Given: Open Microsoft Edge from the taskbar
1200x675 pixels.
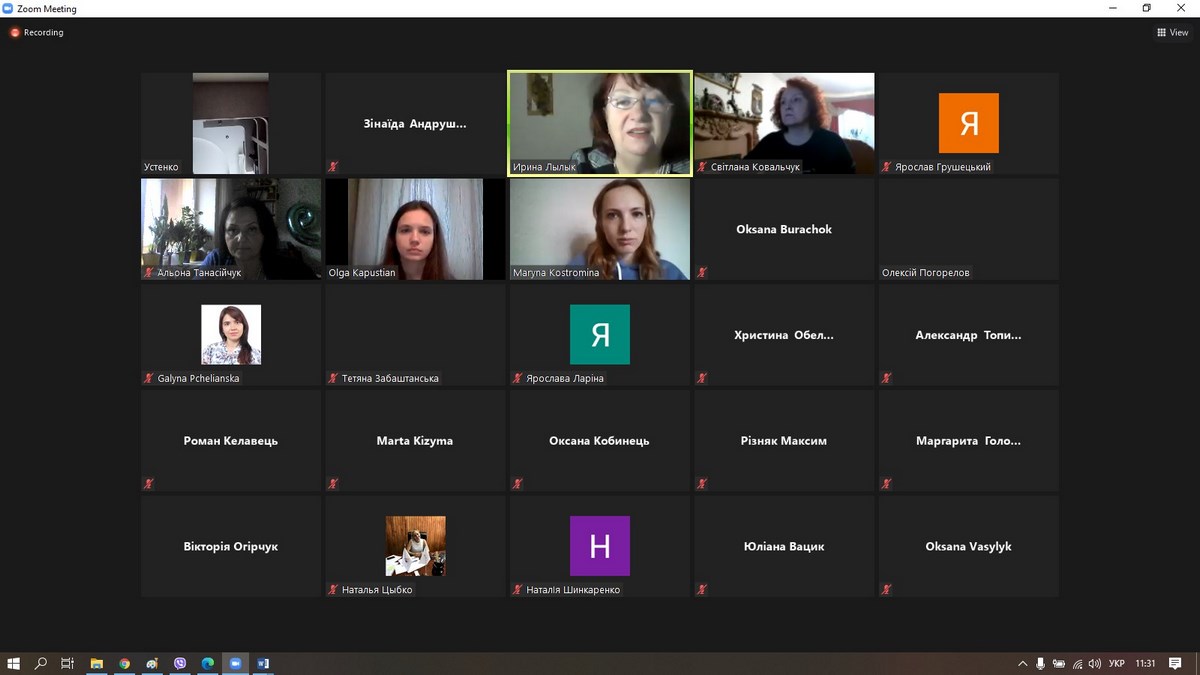Looking at the screenshot, I should (208, 663).
